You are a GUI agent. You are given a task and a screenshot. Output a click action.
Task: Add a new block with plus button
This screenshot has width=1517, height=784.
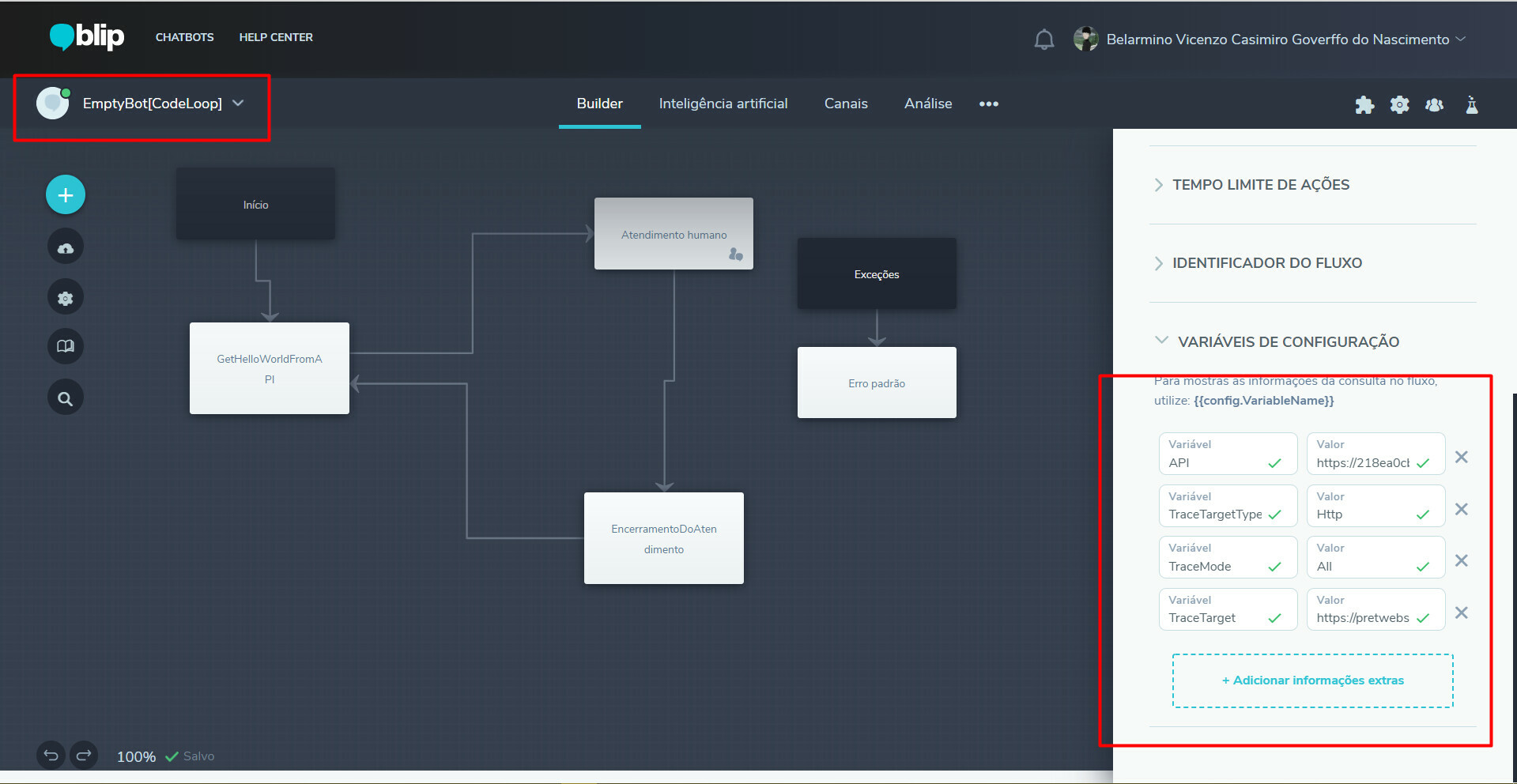(x=66, y=194)
